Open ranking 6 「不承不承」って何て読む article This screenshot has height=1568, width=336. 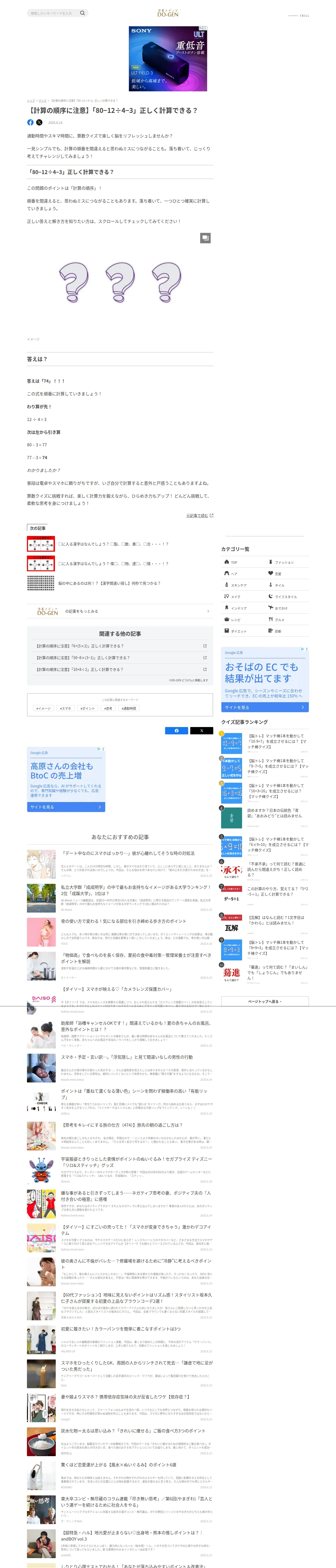point(277,869)
